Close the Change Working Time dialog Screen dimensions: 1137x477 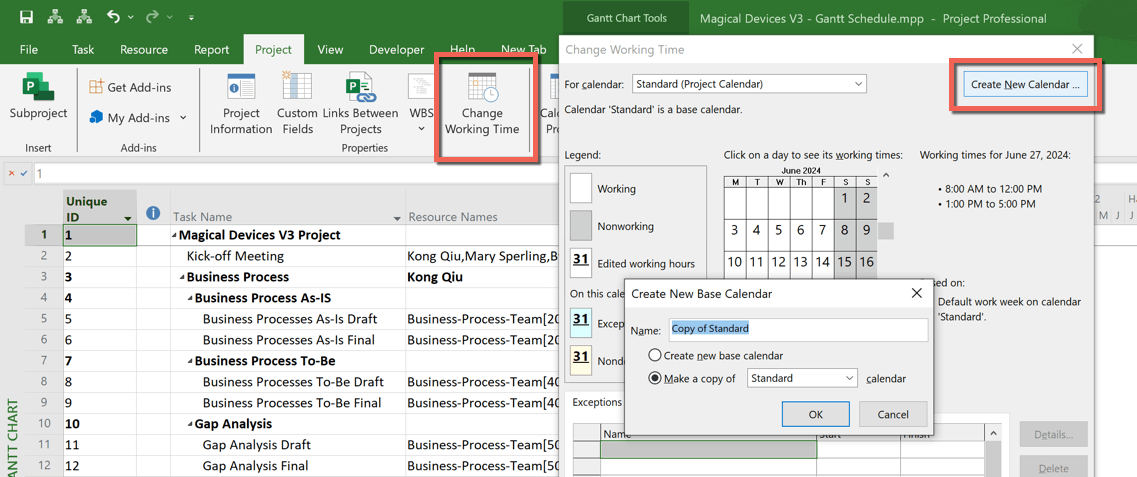[1077, 49]
